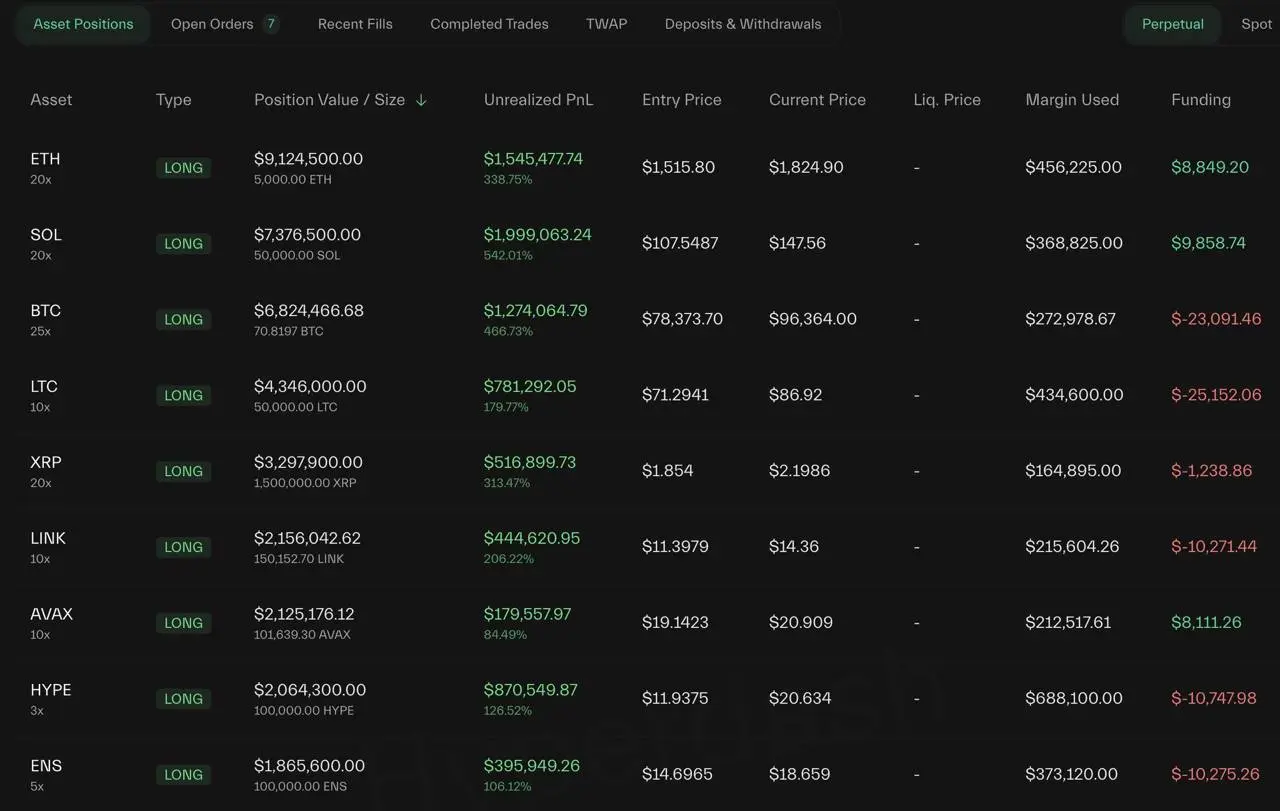View the Completed Trades tab
The height and width of the screenshot is (811, 1280).
click(x=489, y=24)
